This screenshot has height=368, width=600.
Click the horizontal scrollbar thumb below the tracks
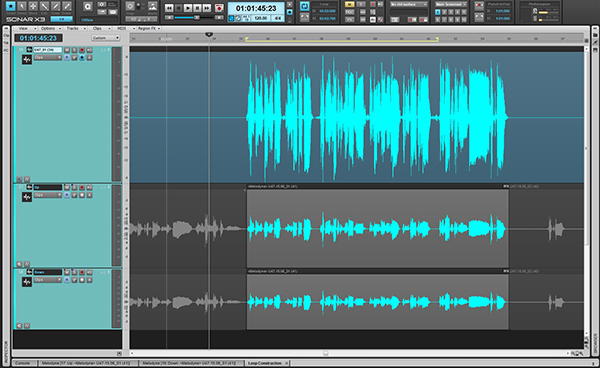point(326,353)
